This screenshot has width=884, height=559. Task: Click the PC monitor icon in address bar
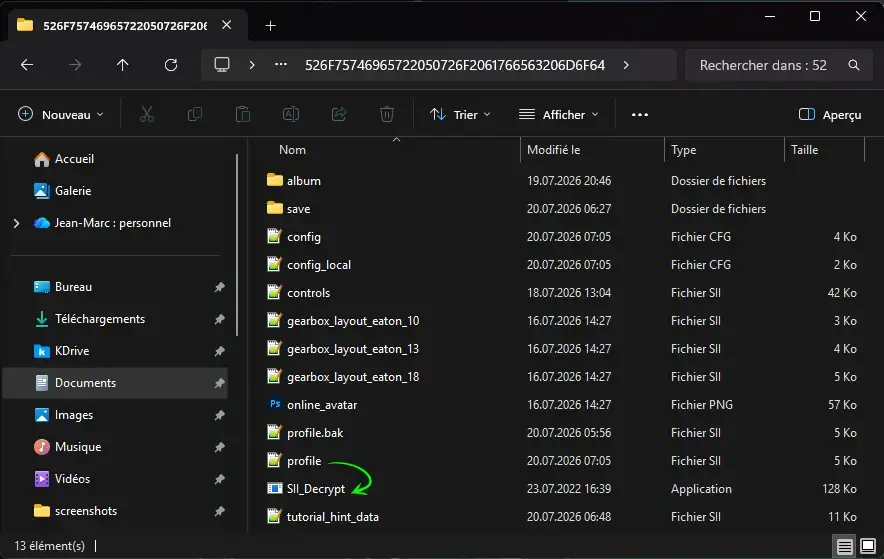tap(222, 65)
